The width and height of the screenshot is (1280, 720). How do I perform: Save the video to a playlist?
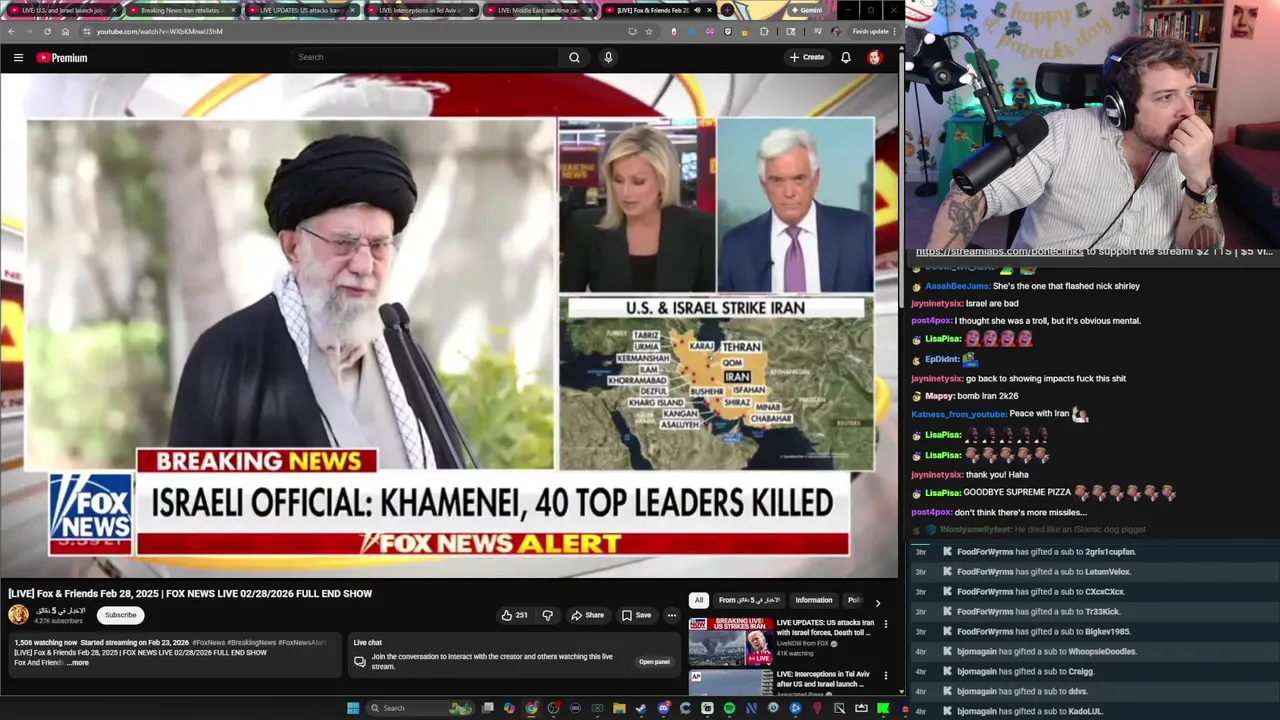(636, 615)
